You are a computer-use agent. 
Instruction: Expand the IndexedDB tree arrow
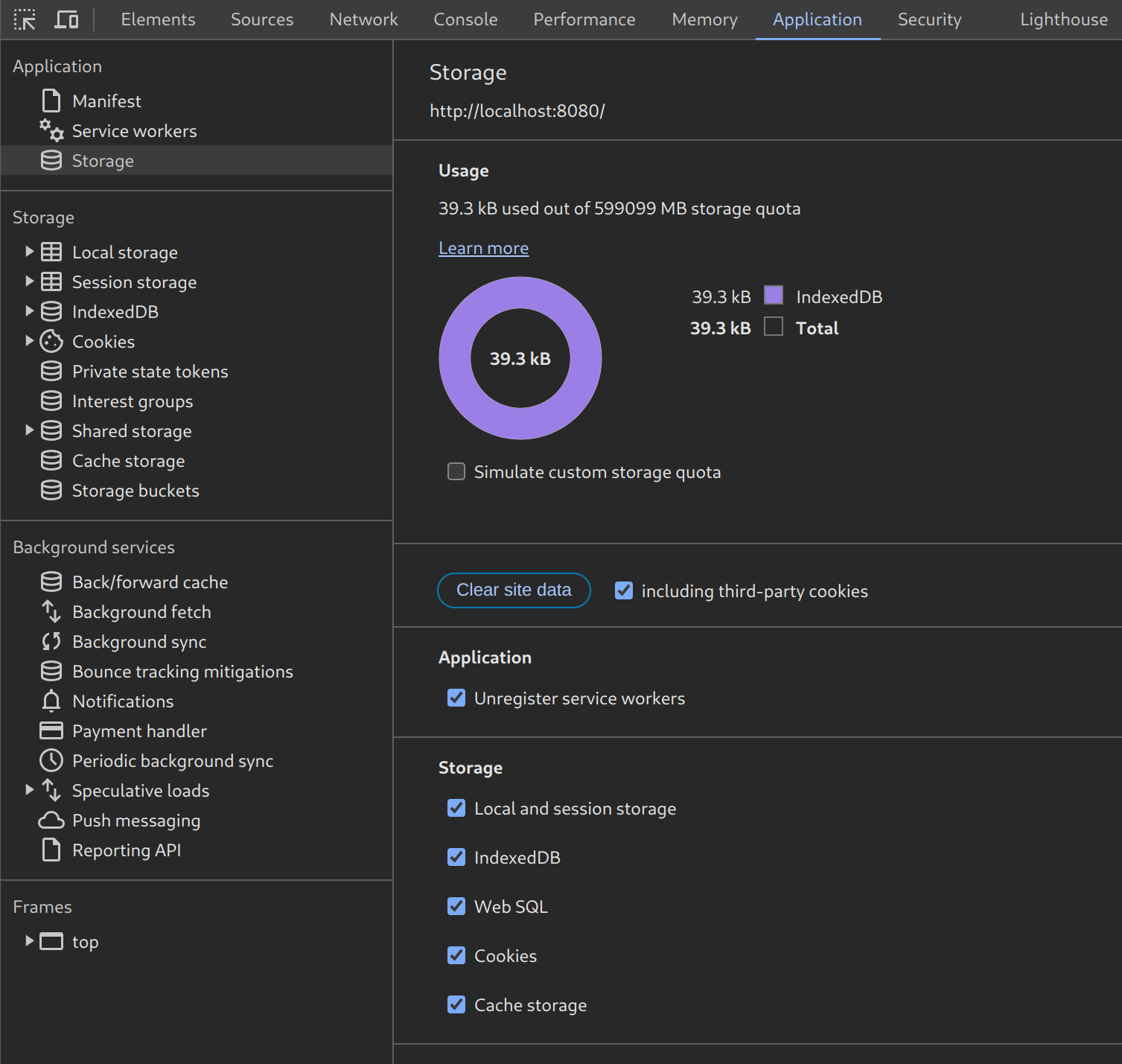click(29, 311)
